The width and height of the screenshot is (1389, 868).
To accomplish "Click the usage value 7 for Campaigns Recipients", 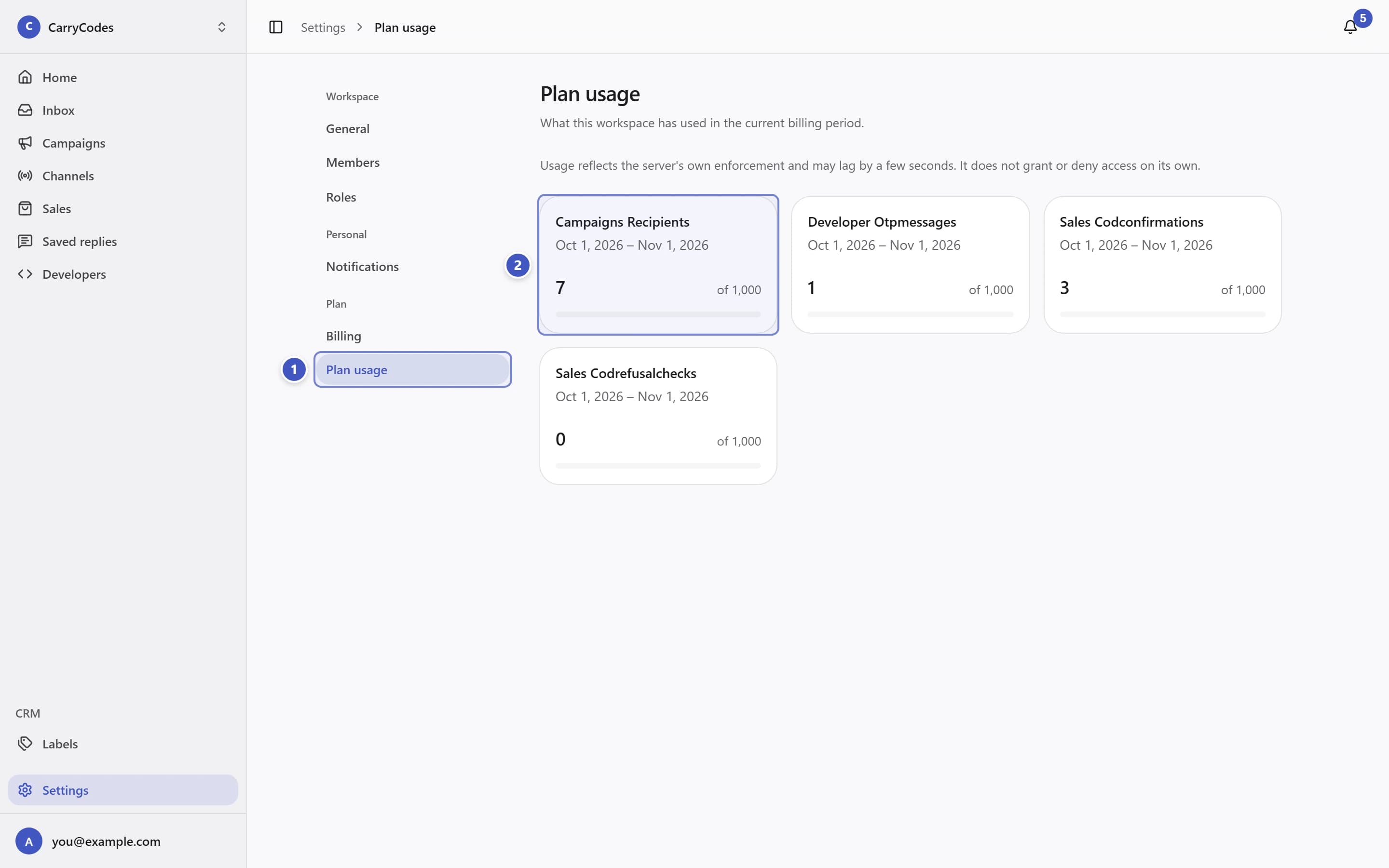I will [x=560, y=287].
